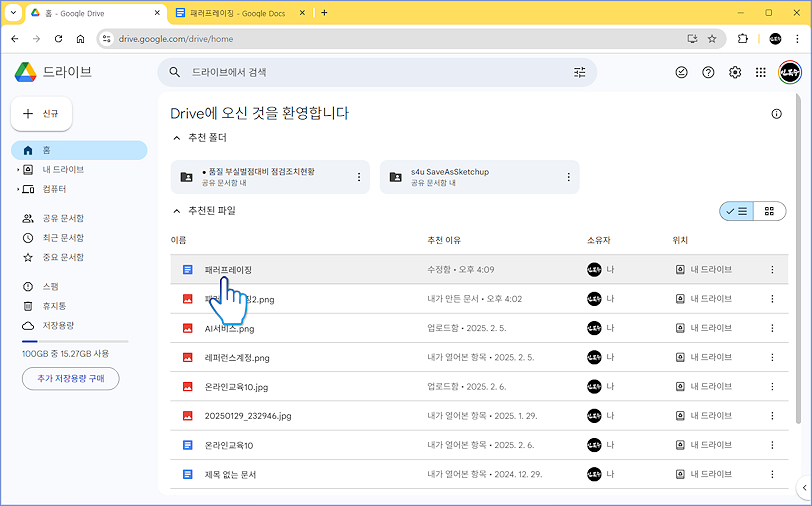
Task: Switch to grid layout view
Action: point(770,211)
